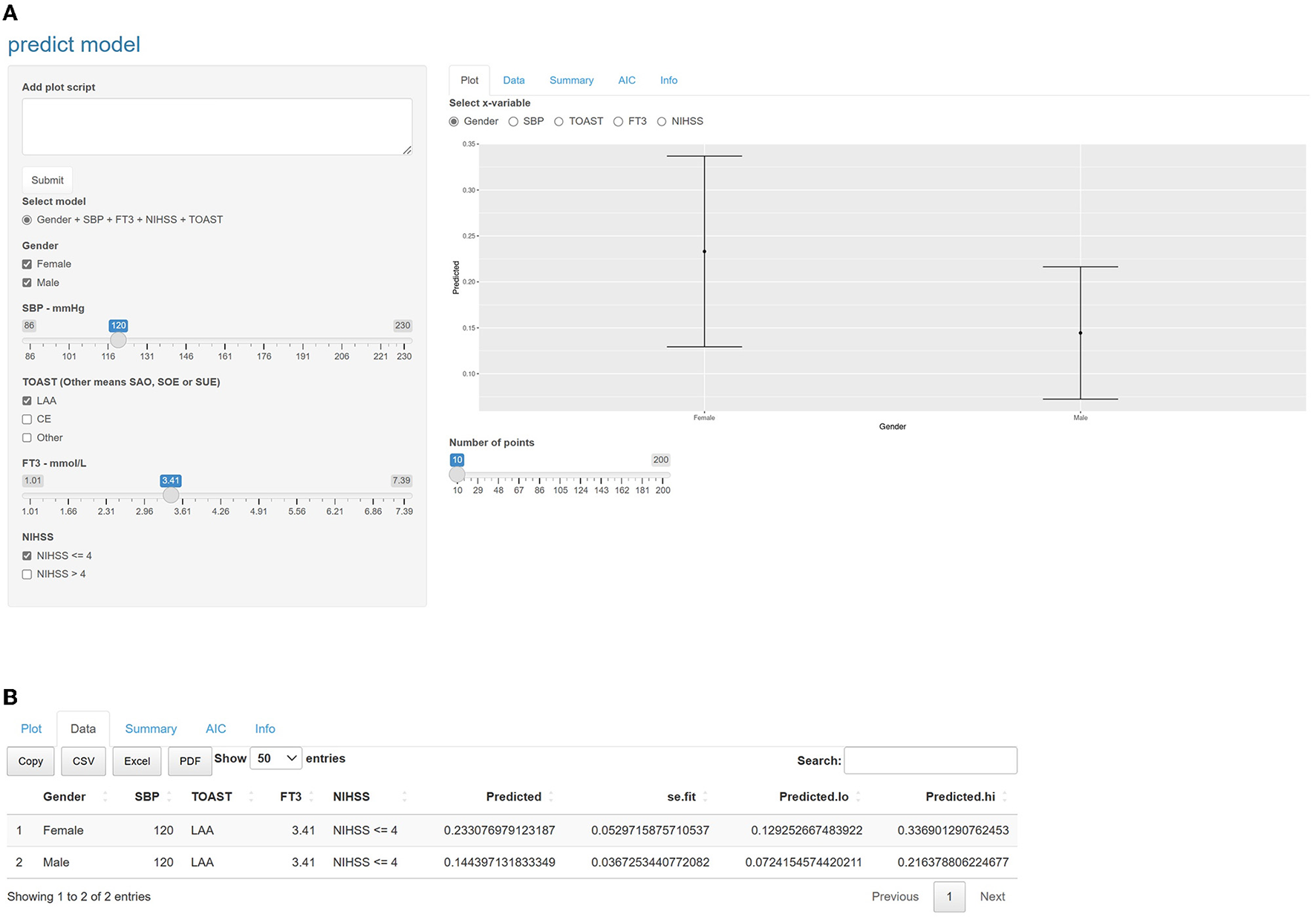Sort table by FT3 column
This screenshot has height=917, width=1316.
pyautogui.click(x=290, y=797)
